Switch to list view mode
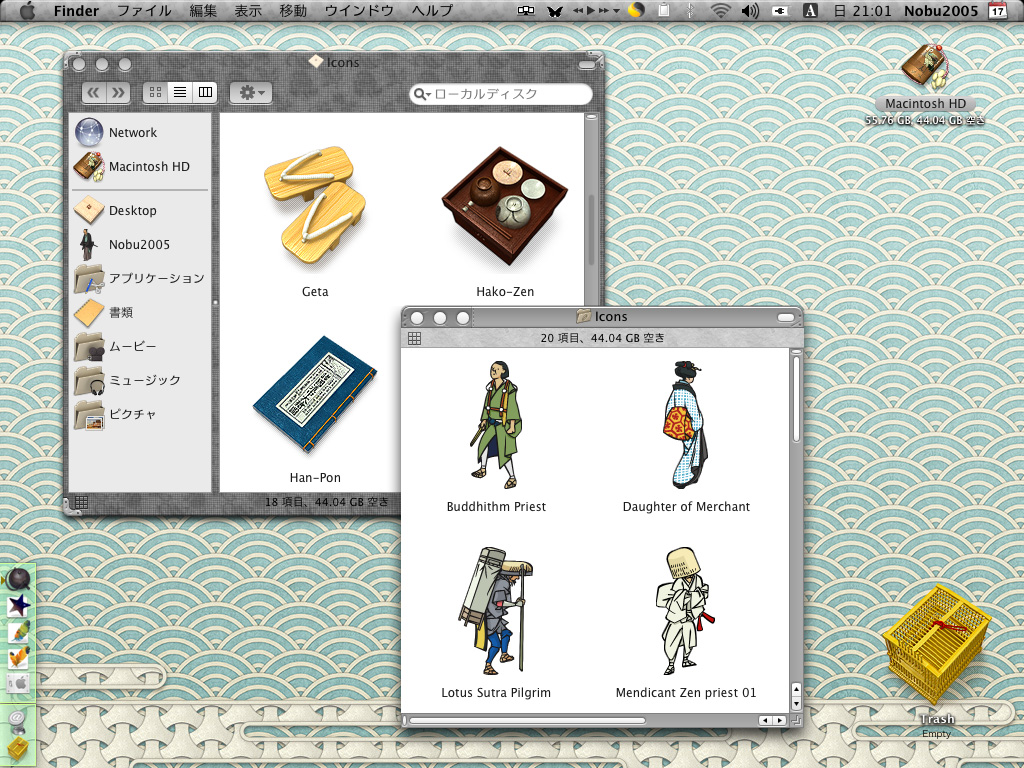This screenshot has height=768, width=1024. coord(180,93)
